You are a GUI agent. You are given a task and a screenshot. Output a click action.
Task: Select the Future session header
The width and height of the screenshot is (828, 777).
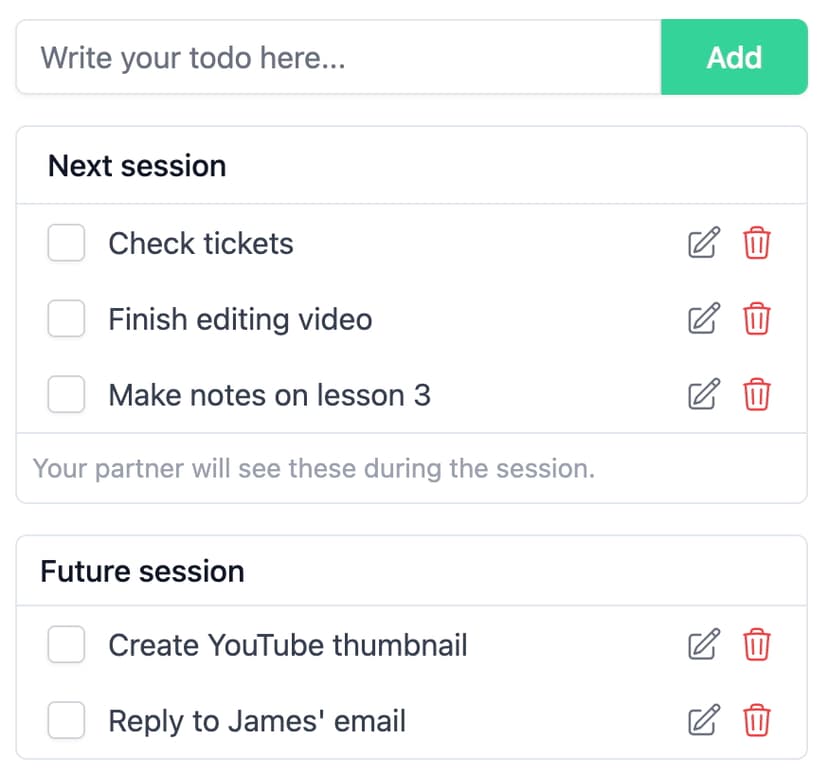click(142, 571)
